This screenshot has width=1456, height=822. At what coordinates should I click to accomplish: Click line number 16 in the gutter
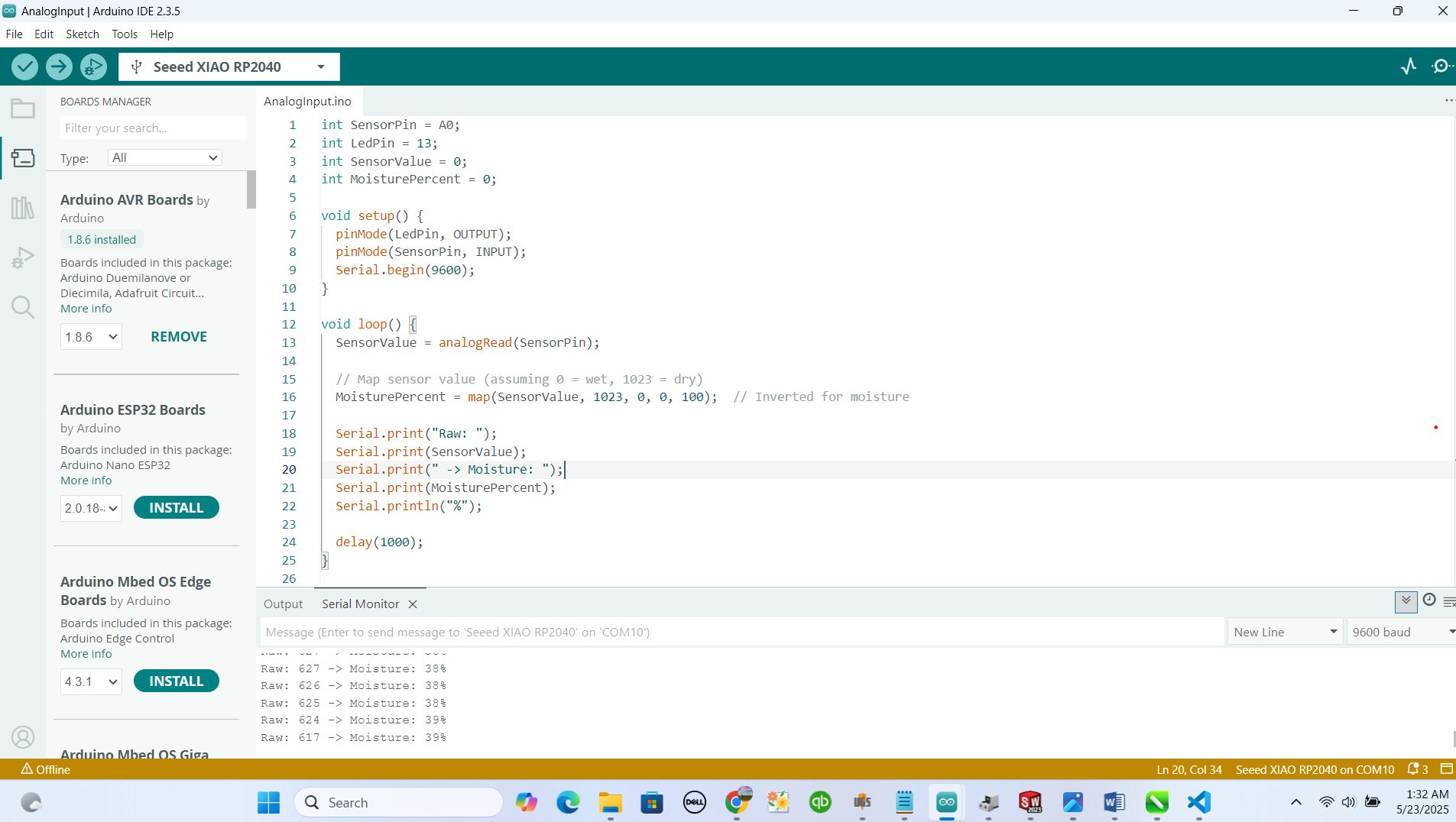[289, 397]
